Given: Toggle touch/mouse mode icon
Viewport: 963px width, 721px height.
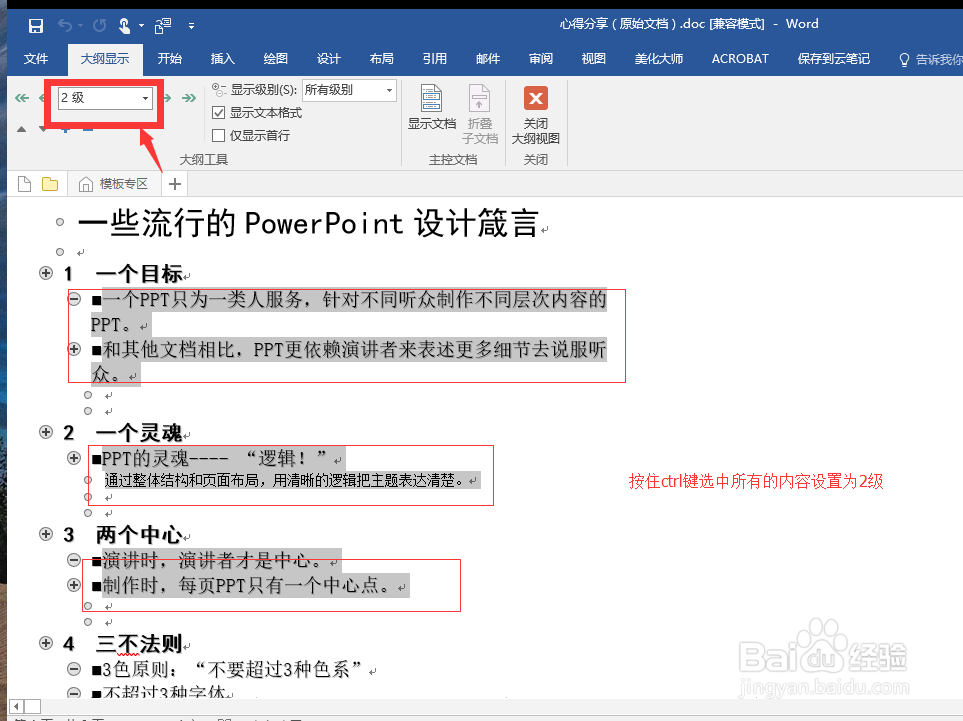Looking at the screenshot, I should coord(124,26).
